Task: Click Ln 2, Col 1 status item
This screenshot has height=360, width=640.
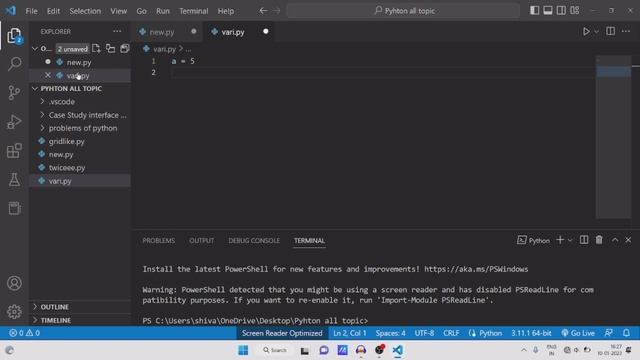Action: pyautogui.click(x=349, y=333)
